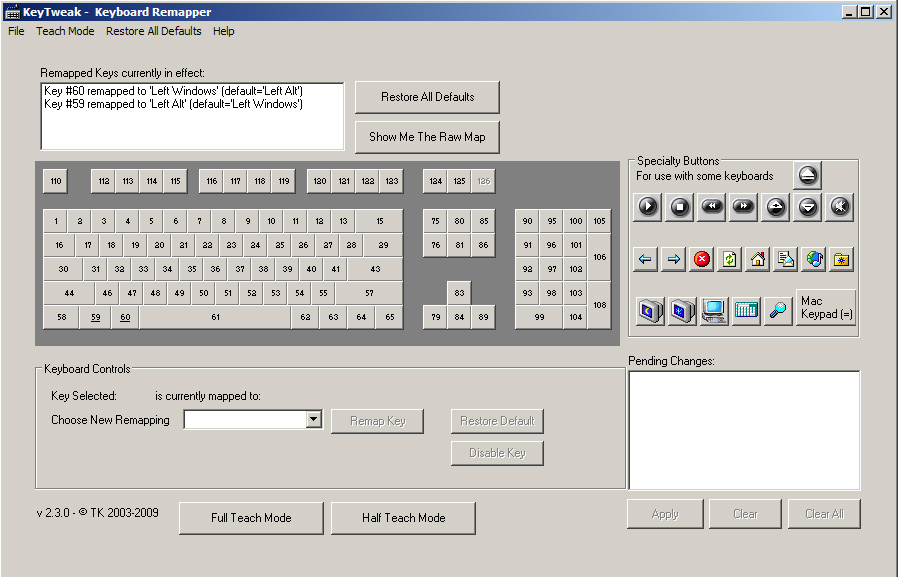Click the Play media specialty button
The width and height of the screenshot is (898, 577).
point(648,207)
